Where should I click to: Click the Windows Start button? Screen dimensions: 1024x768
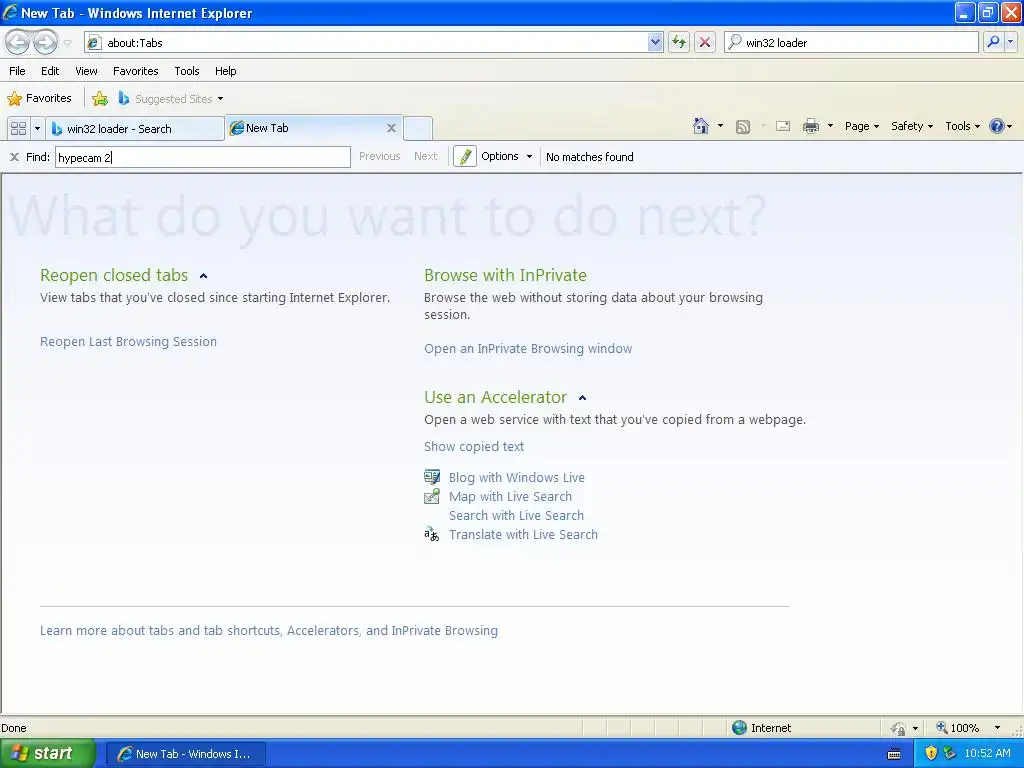(x=47, y=753)
